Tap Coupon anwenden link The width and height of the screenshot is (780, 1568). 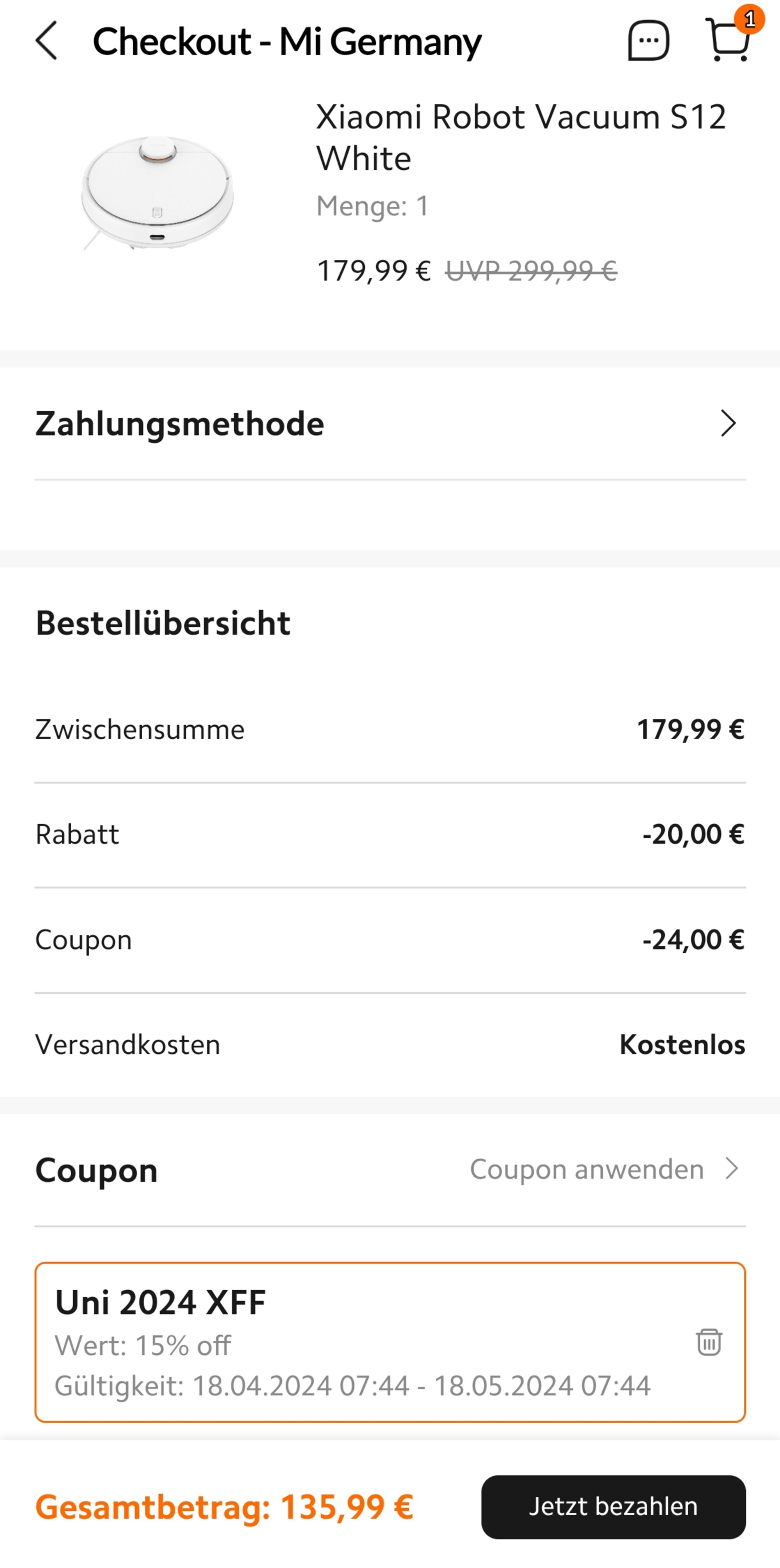point(587,1169)
